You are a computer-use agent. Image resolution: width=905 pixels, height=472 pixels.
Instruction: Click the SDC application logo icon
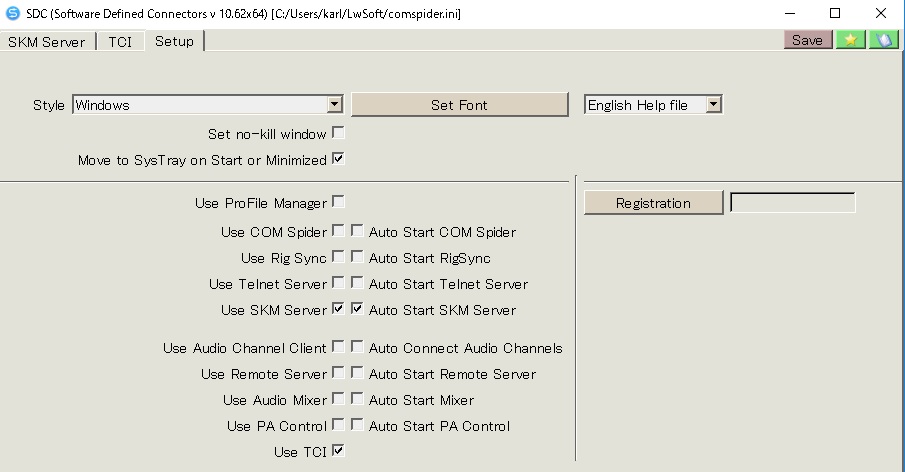click(x=12, y=13)
